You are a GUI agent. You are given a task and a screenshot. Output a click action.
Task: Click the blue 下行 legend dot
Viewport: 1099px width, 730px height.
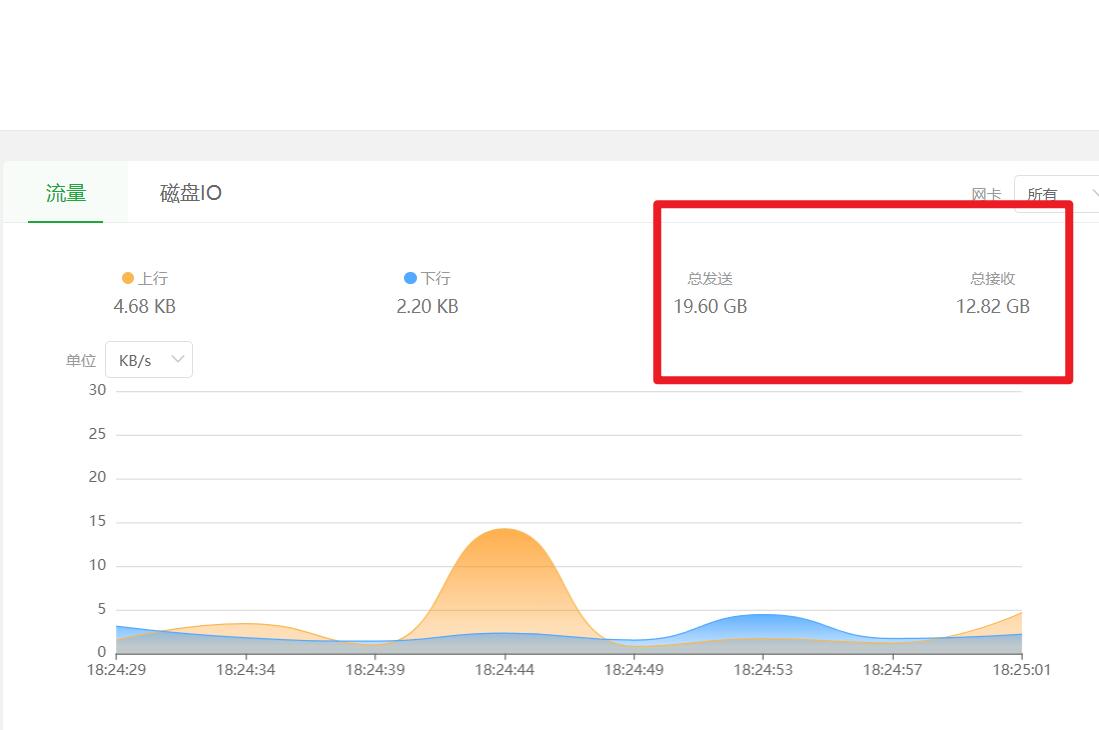point(411,278)
